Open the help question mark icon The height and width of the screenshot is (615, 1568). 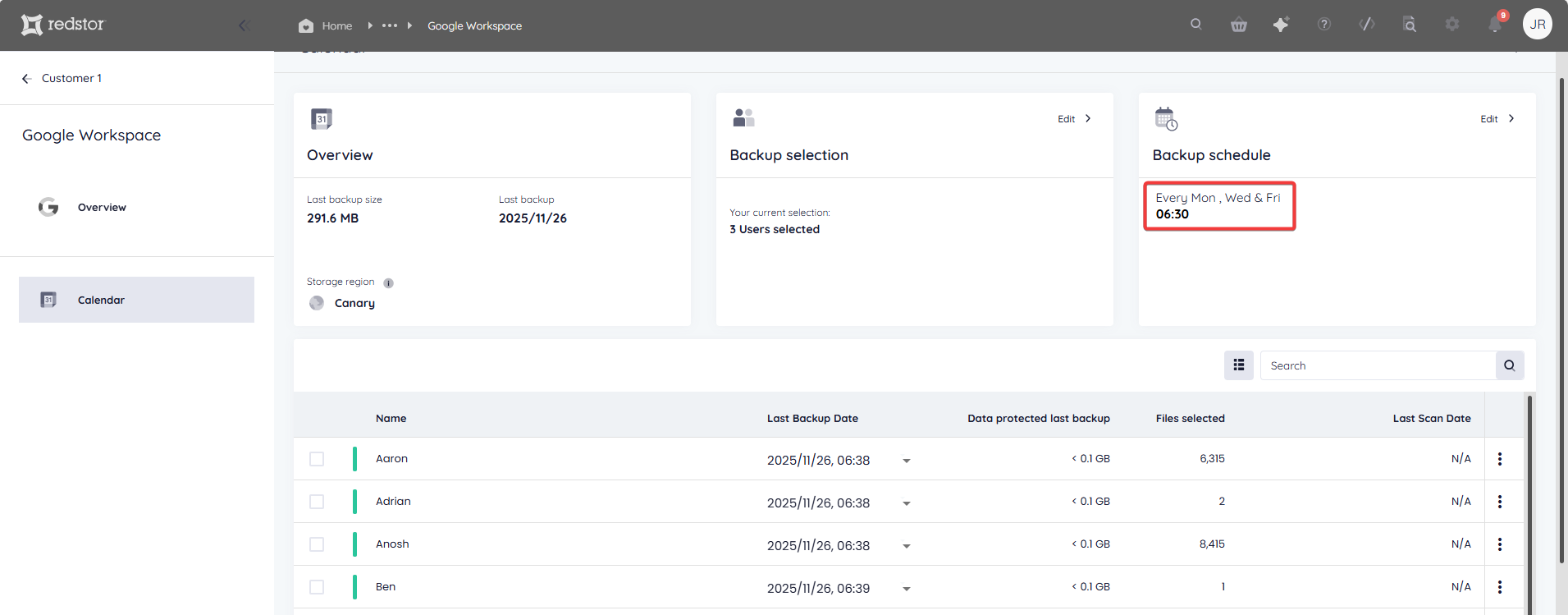(x=1324, y=25)
